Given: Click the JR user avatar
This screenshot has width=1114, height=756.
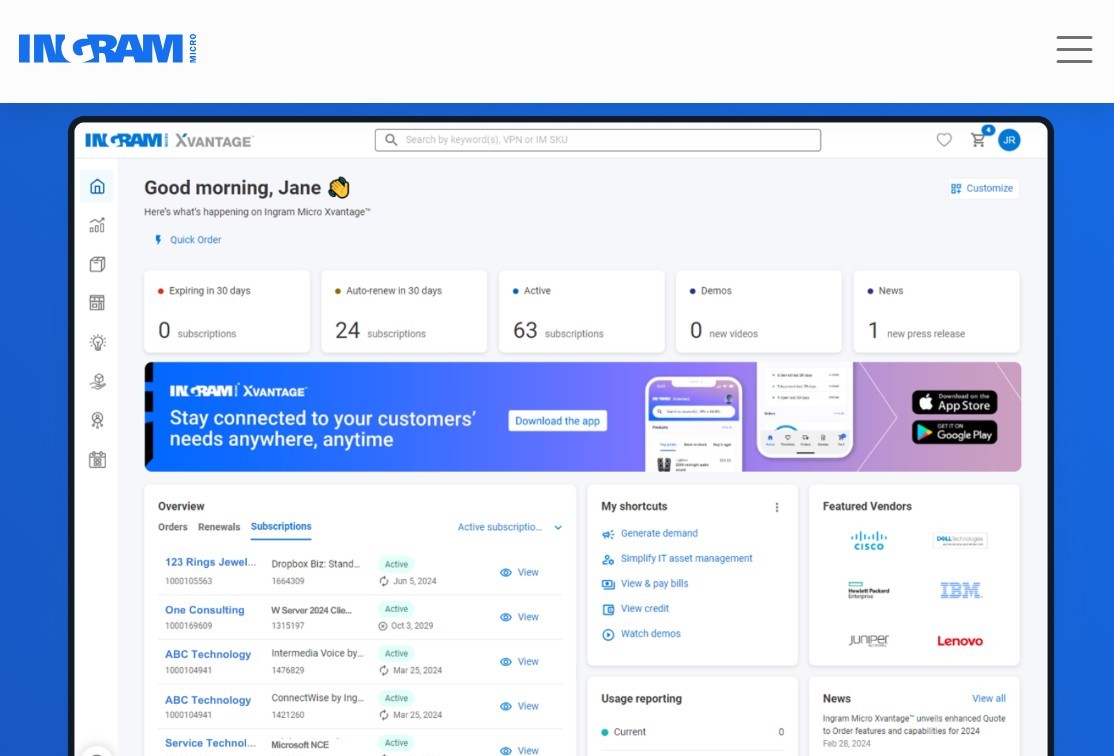Looking at the screenshot, I should 1009,140.
